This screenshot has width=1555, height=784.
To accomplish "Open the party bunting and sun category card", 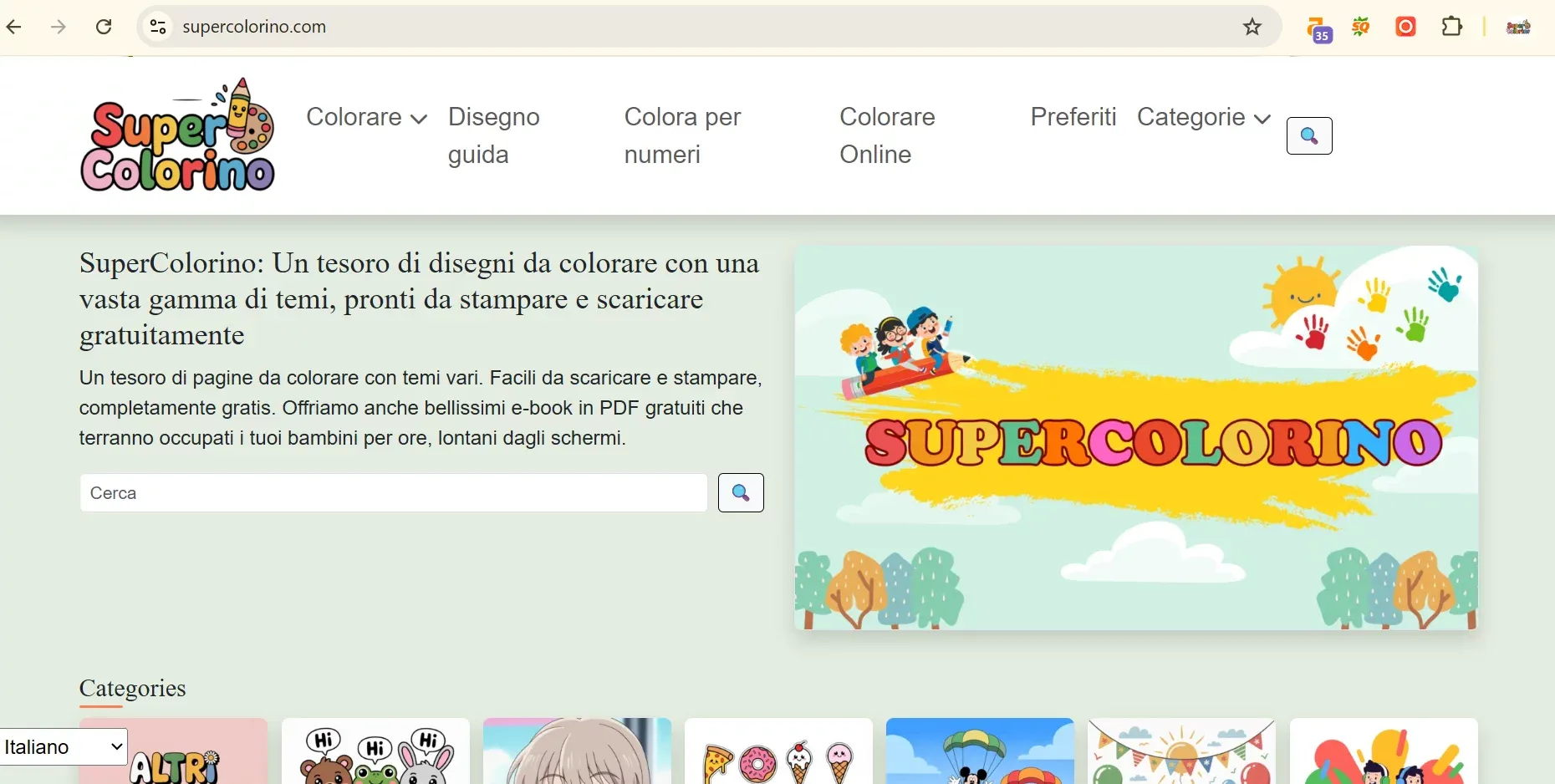I will [x=1181, y=751].
